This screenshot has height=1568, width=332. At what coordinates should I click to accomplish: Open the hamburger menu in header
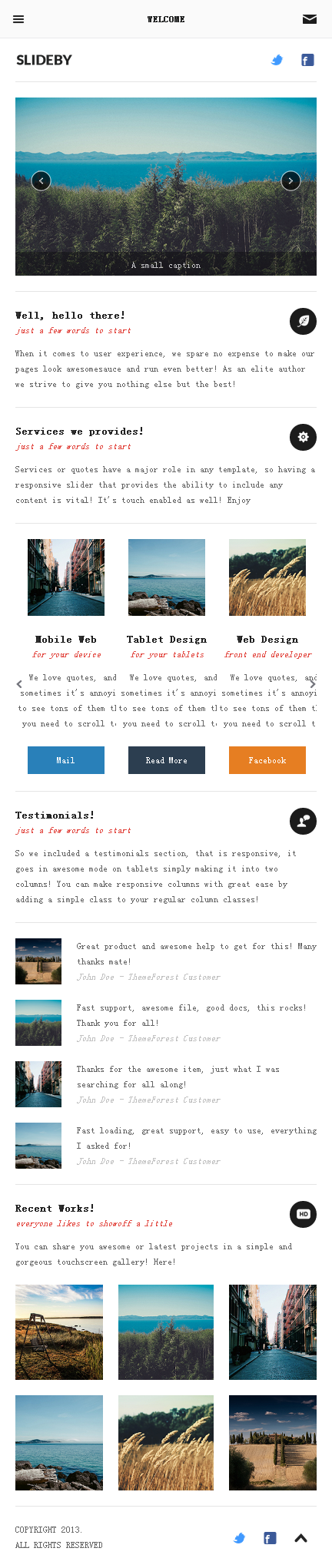18,19
